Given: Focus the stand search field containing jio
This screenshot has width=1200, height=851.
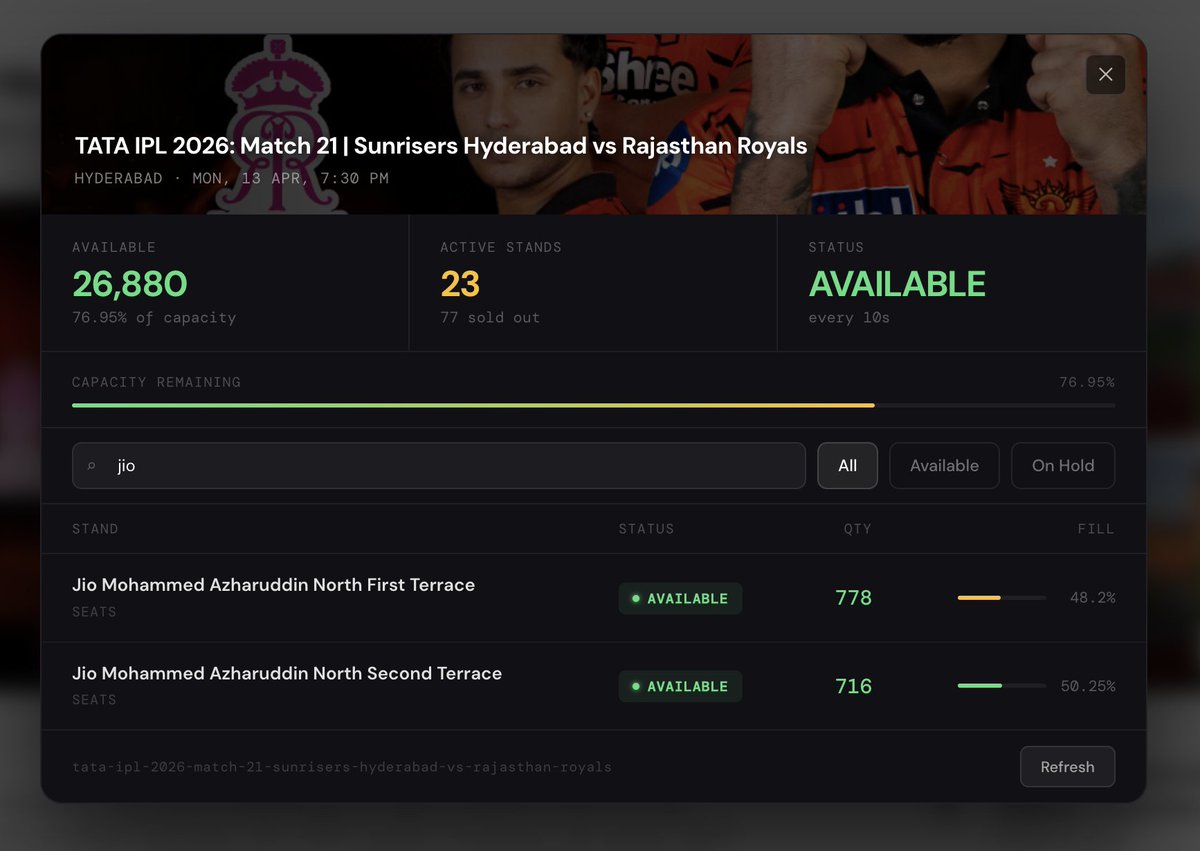Looking at the screenshot, I should click(x=439, y=466).
